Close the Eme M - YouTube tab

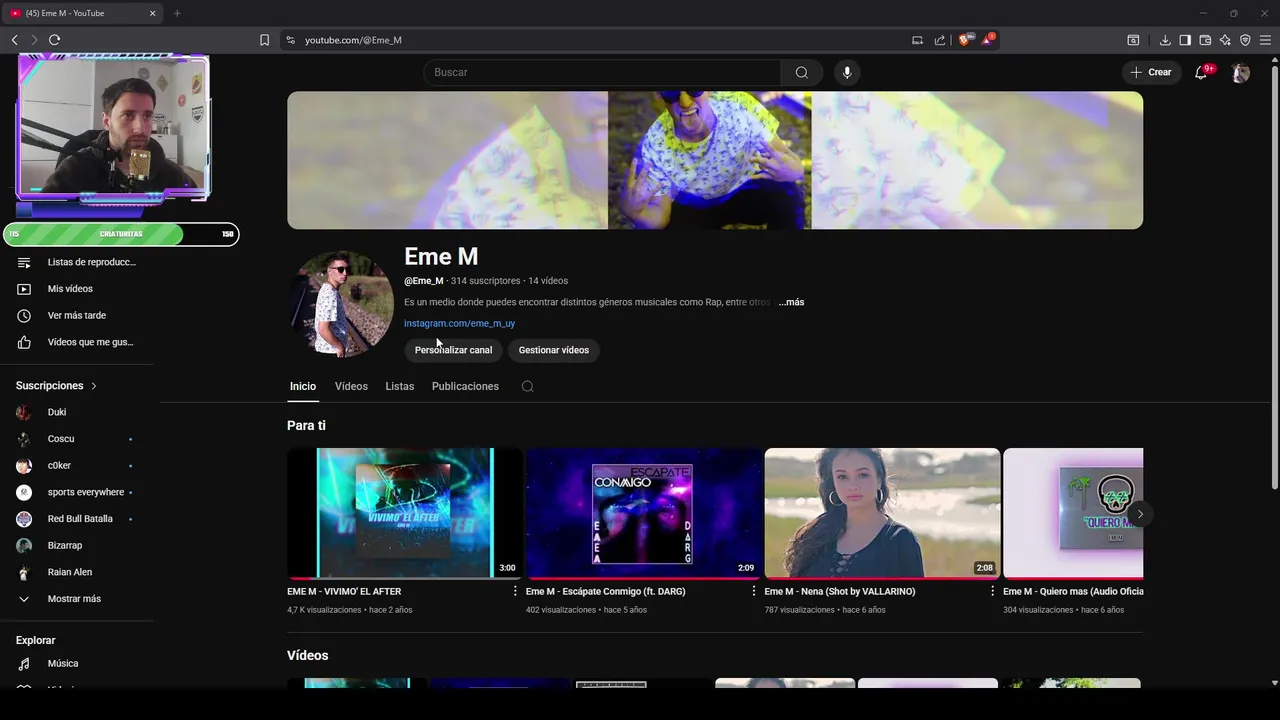[x=152, y=13]
